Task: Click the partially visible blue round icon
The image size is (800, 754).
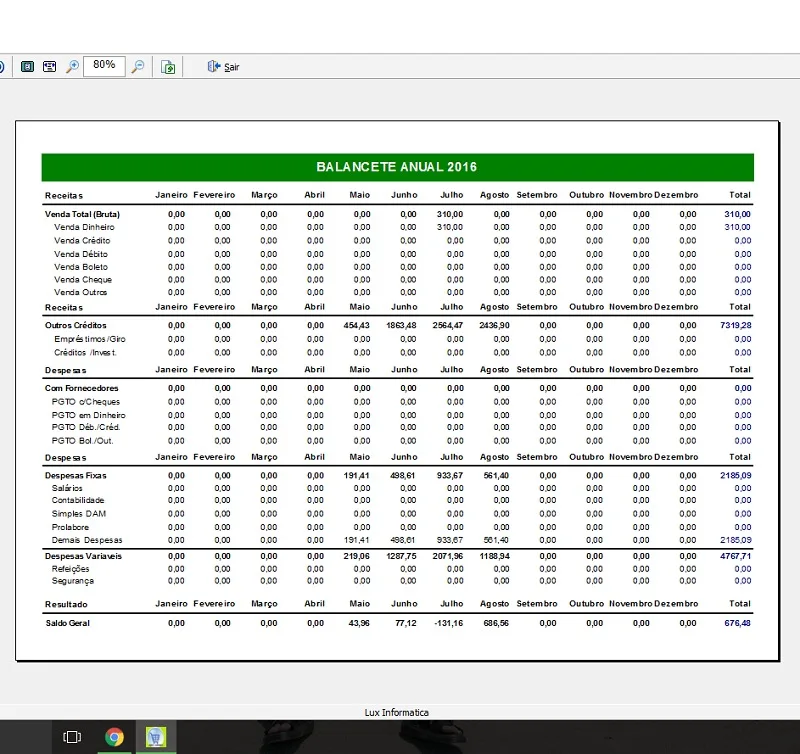Action: click(2, 67)
